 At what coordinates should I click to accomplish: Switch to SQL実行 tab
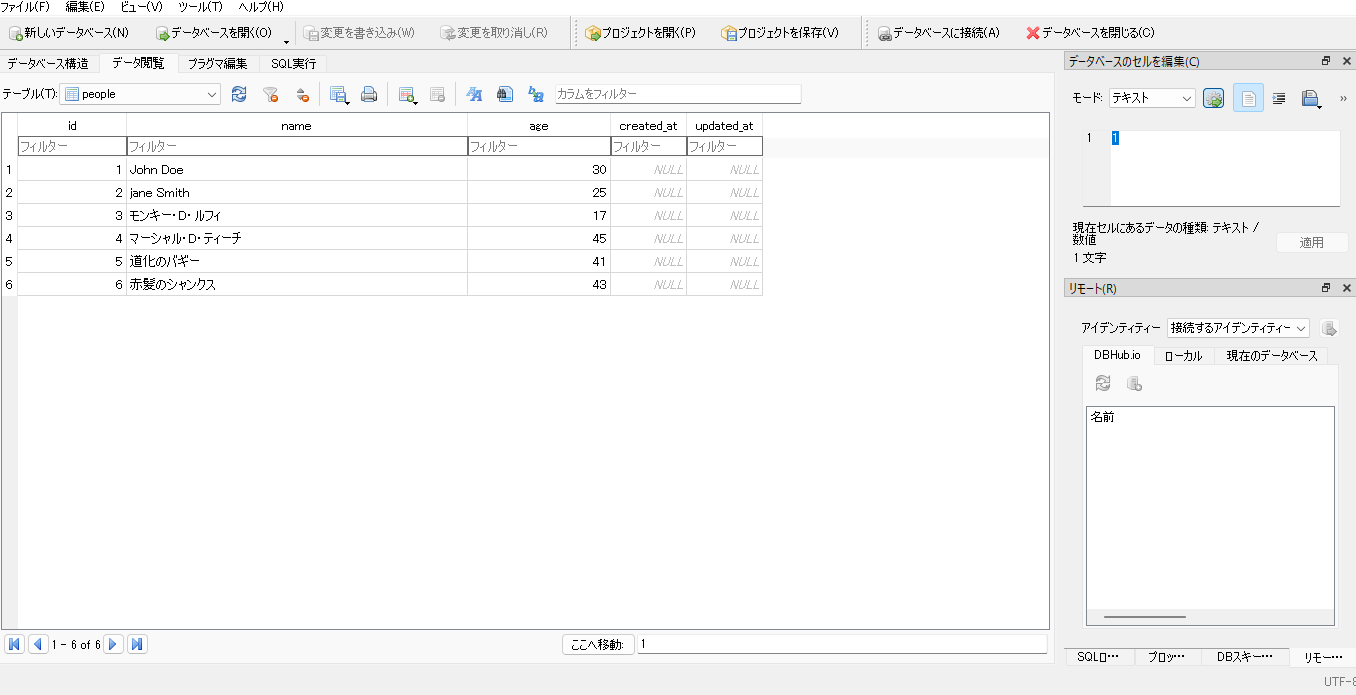coord(293,63)
